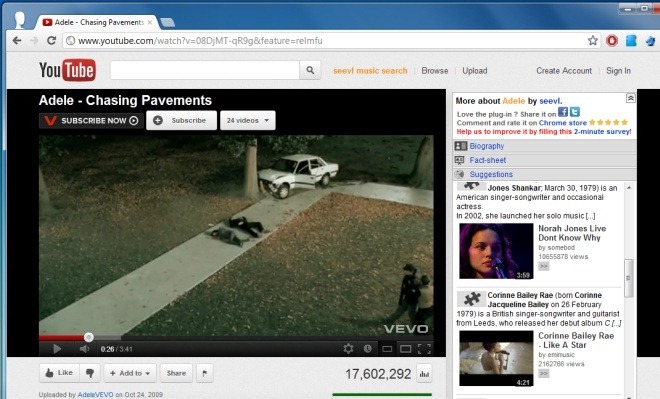Viewport: 660px width, 399px height.
Task: Click the seevl music search link
Action: point(370,71)
